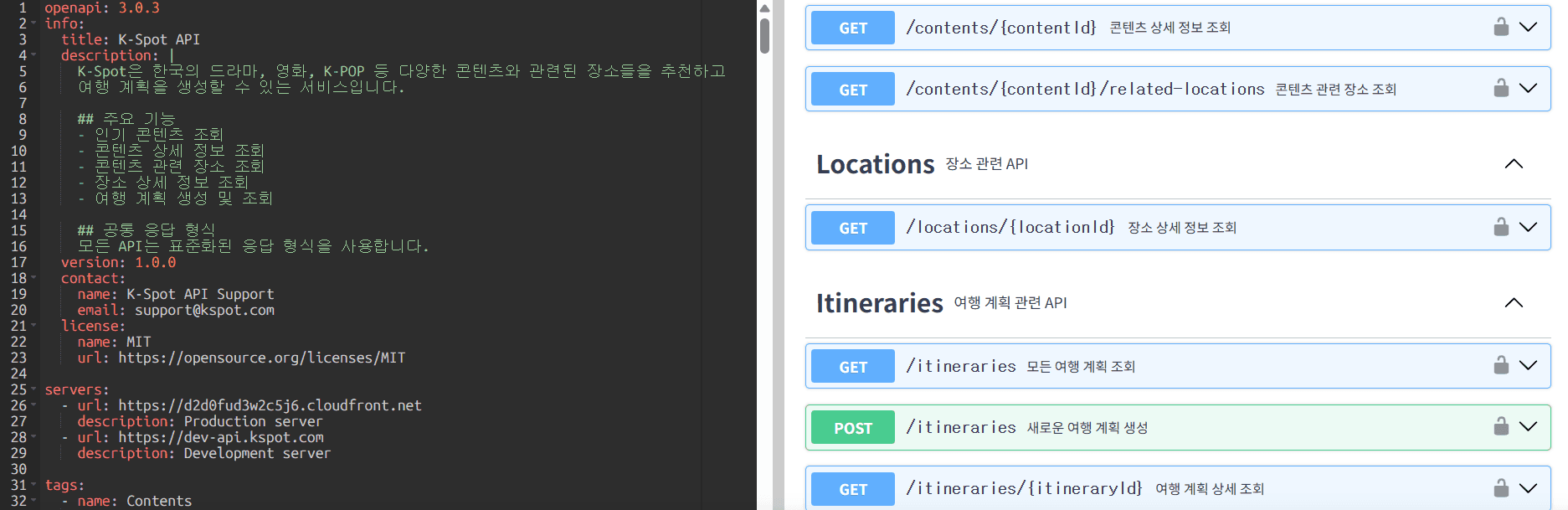1568x510 pixels.
Task: Click GET badge for /contents/{contentId}/related-locations
Action: pos(852,90)
